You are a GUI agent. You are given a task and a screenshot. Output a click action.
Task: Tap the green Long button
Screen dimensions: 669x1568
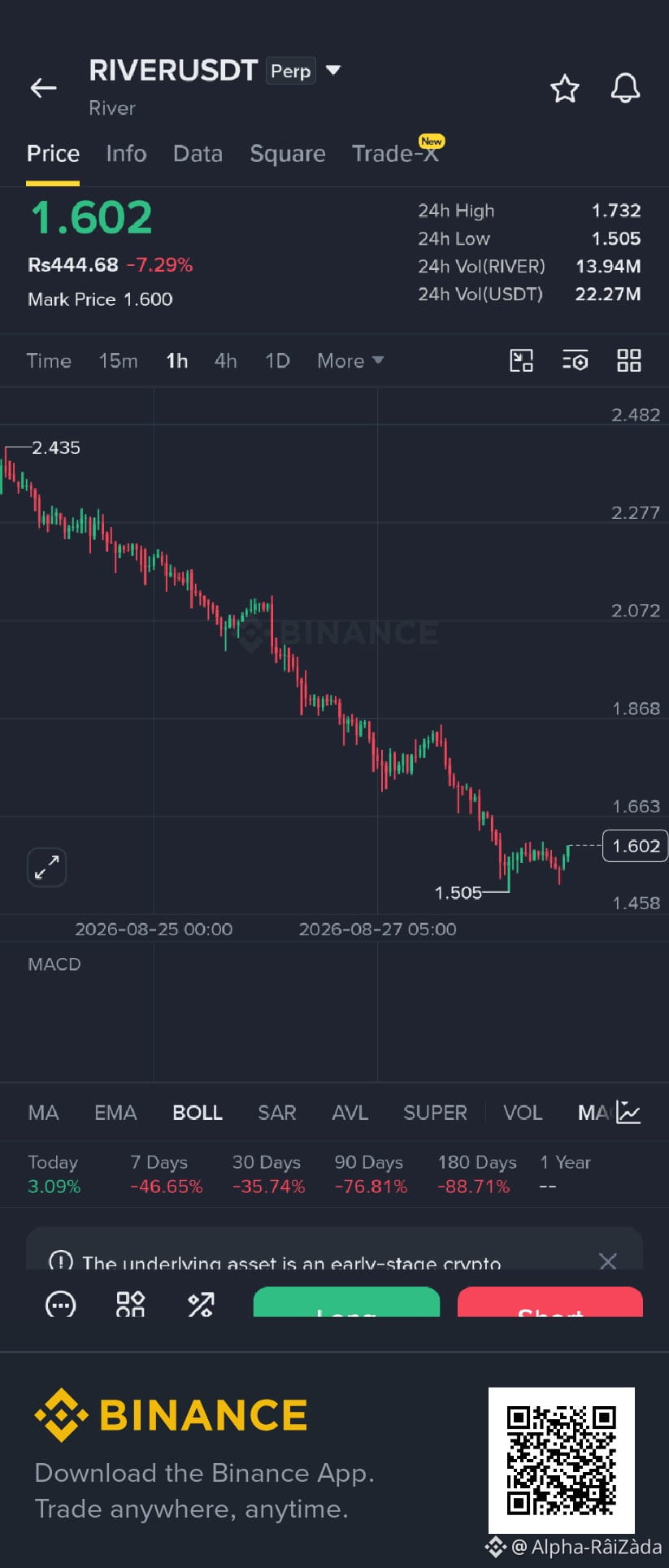pyautogui.click(x=346, y=1302)
